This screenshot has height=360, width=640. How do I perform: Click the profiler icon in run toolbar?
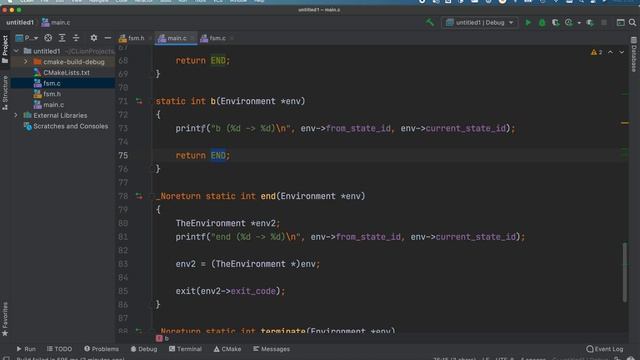coord(569,23)
